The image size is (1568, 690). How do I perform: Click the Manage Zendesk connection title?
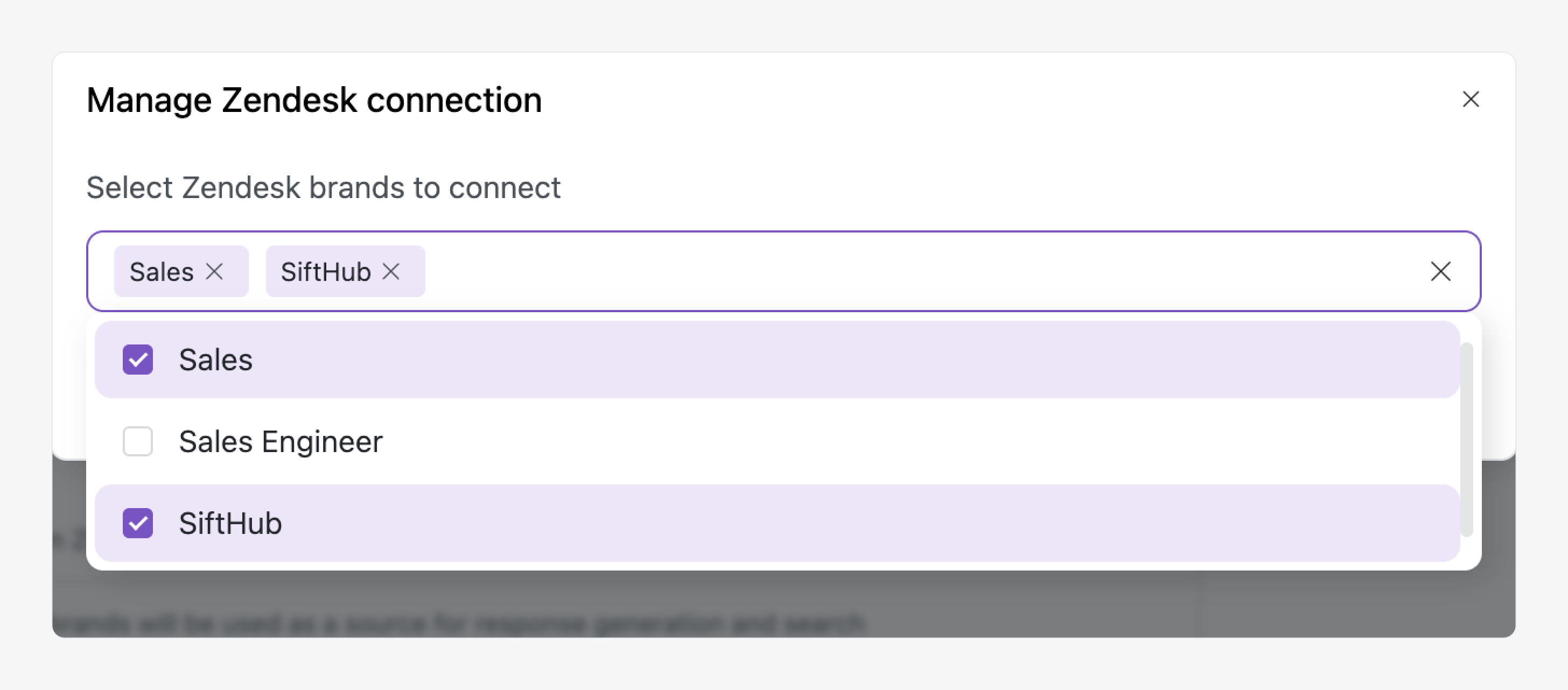coord(314,100)
